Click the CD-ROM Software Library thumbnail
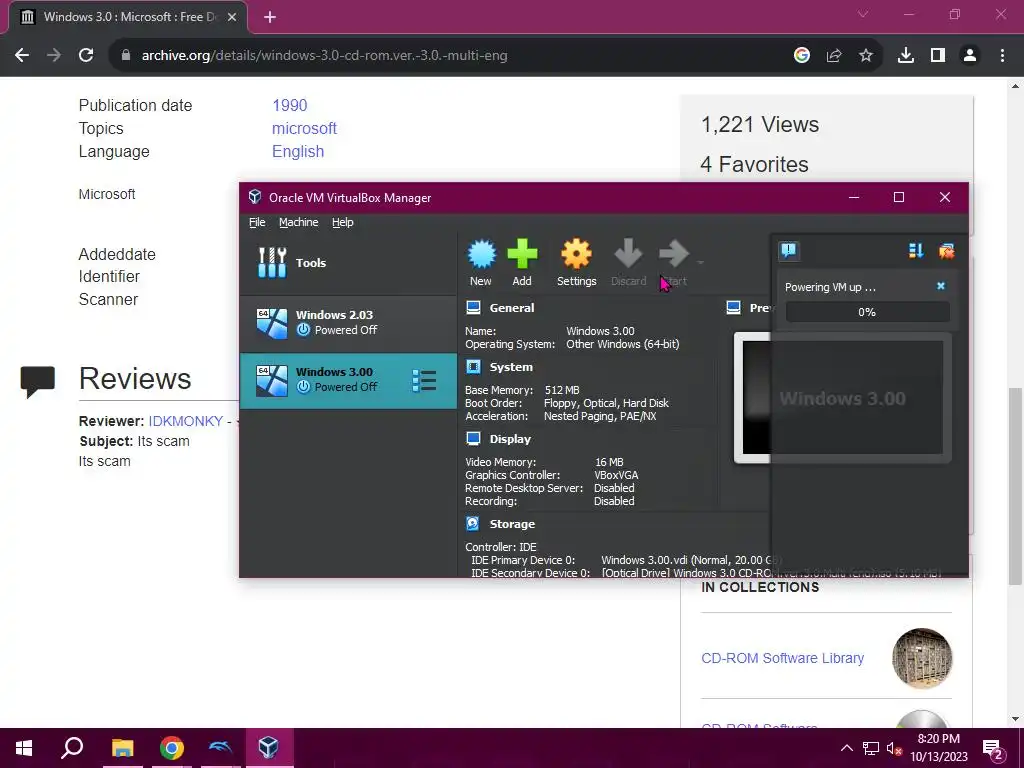 tap(921, 658)
